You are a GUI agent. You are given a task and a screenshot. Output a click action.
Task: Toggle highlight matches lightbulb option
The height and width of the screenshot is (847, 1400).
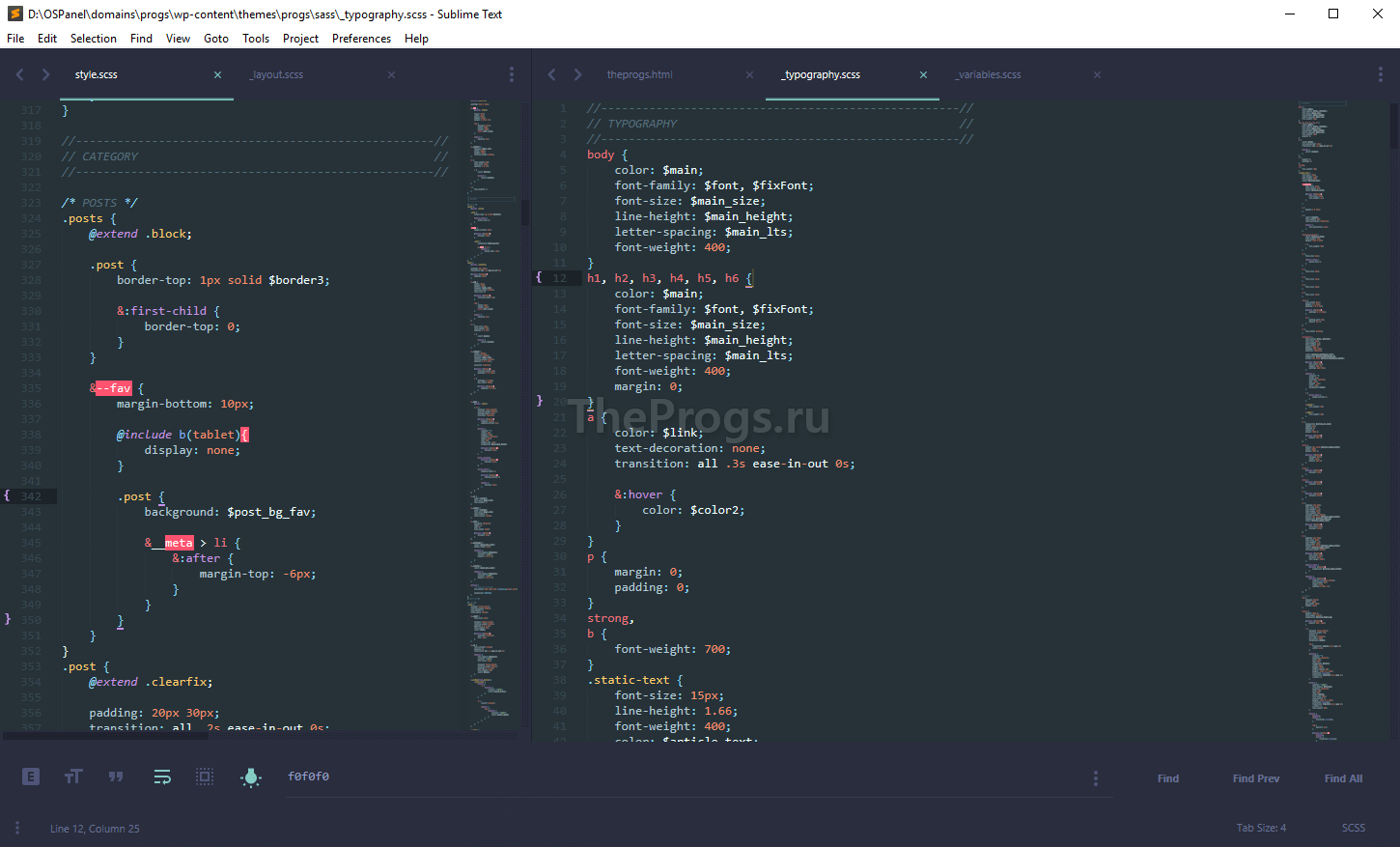pos(251,776)
